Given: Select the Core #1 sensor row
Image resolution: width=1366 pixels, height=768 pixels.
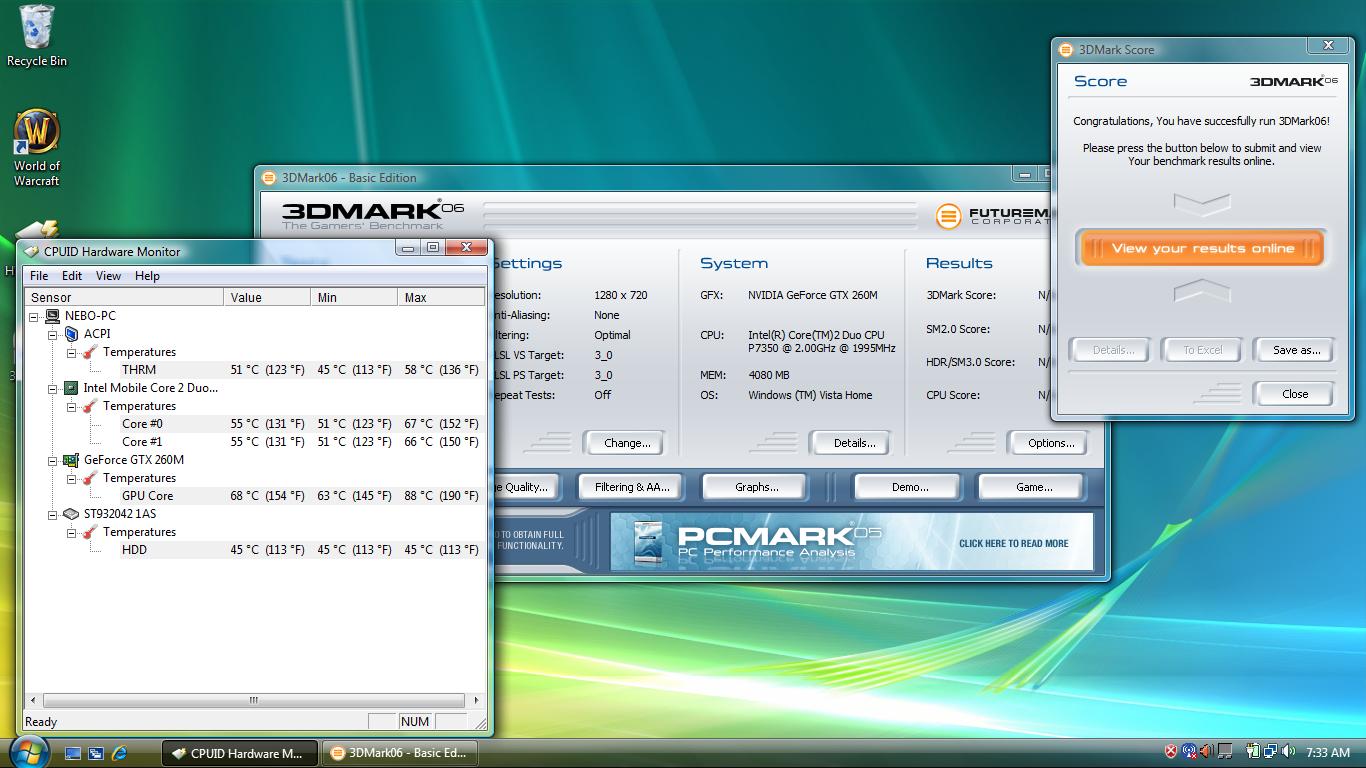Looking at the screenshot, I should (x=300, y=442).
